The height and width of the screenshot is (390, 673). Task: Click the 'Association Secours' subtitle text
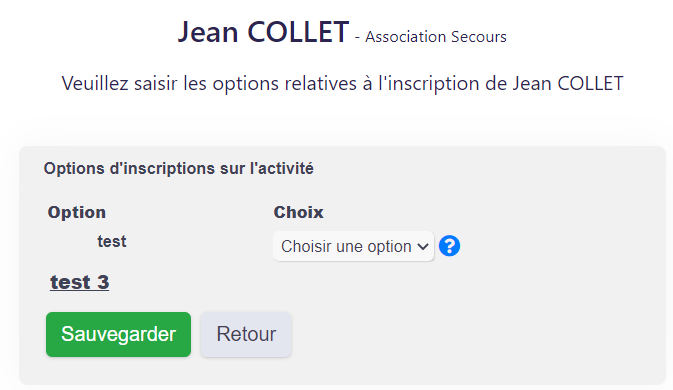[x=436, y=37]
